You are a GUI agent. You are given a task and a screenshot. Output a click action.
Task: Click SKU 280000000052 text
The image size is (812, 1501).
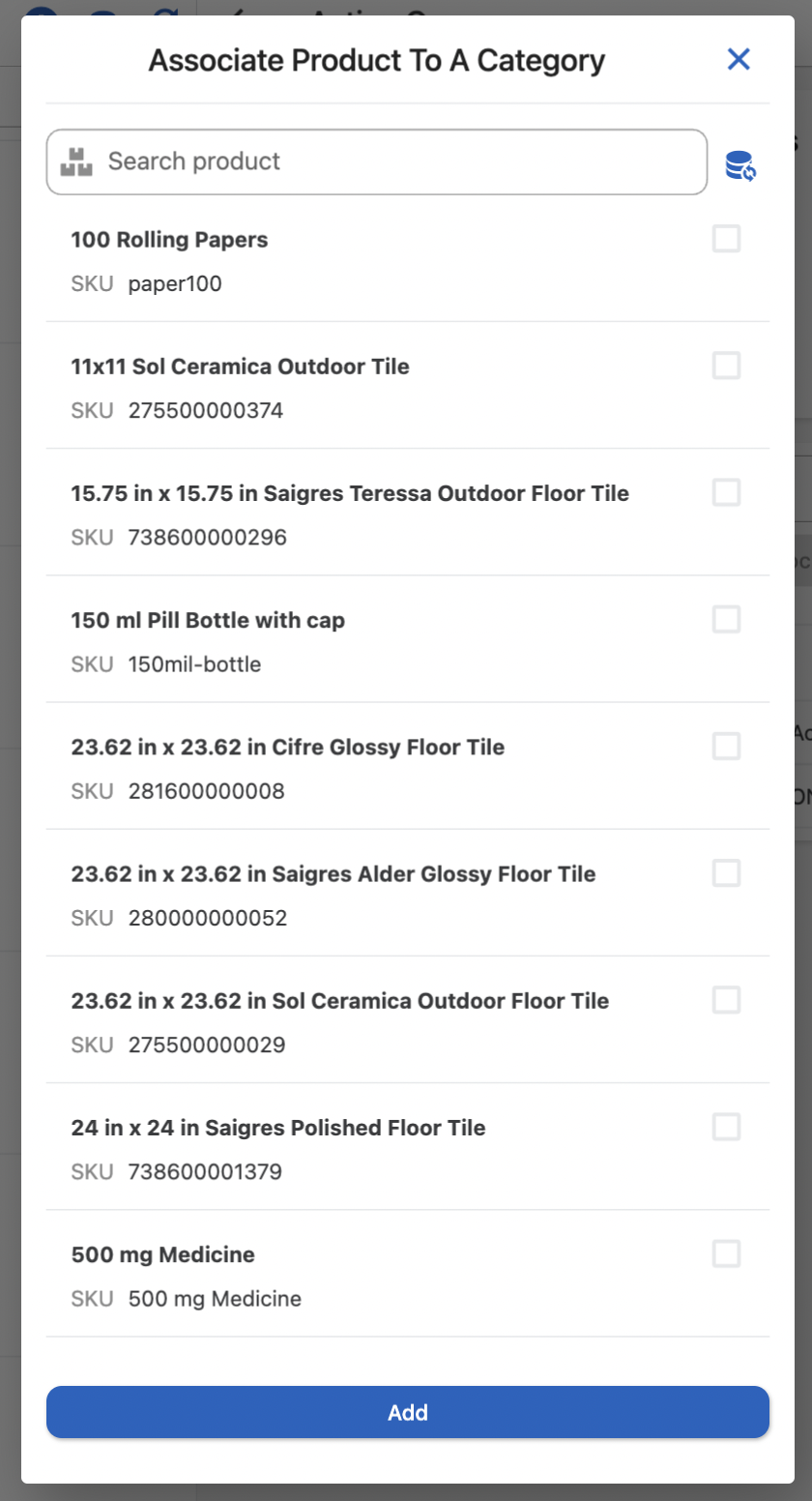point(207,918)
